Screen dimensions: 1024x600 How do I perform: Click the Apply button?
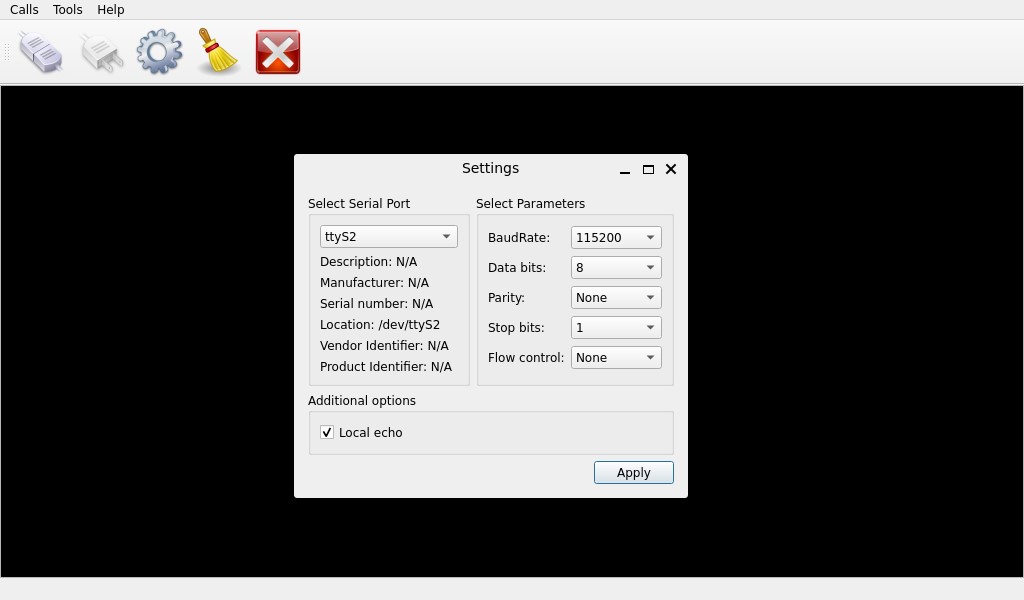(x=633, y=473)
